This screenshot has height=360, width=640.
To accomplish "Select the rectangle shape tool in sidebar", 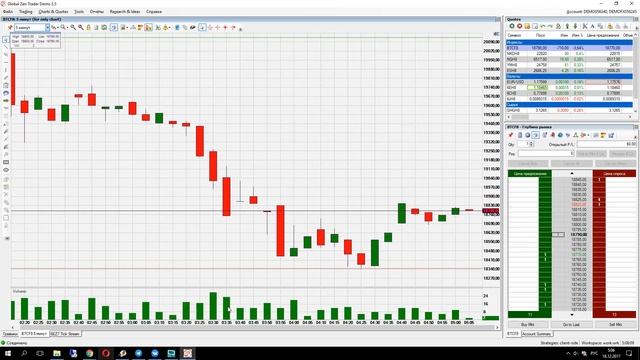I will pyautogui.click(x=6, y=162).
